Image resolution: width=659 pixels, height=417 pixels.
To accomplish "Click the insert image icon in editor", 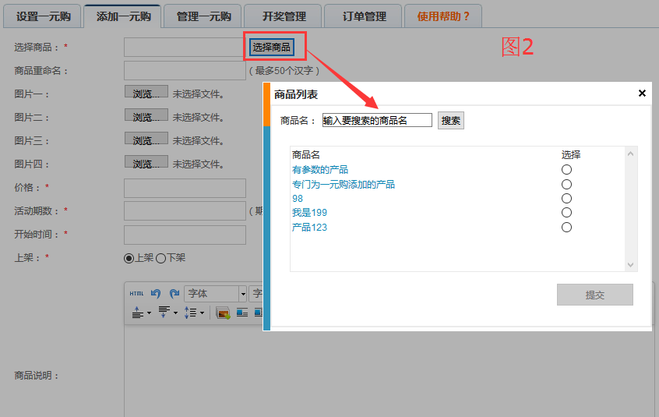I will 223,313.
